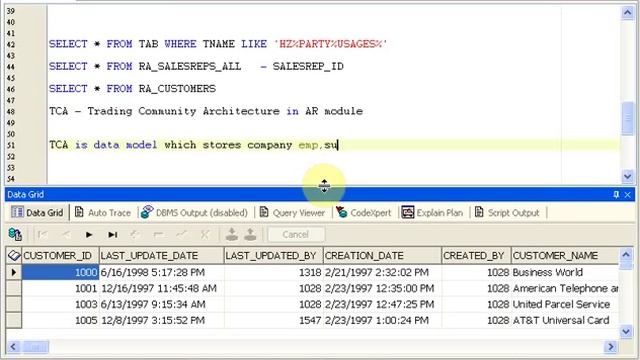Click the United Parcel Service cell

(x=565, y=304)
